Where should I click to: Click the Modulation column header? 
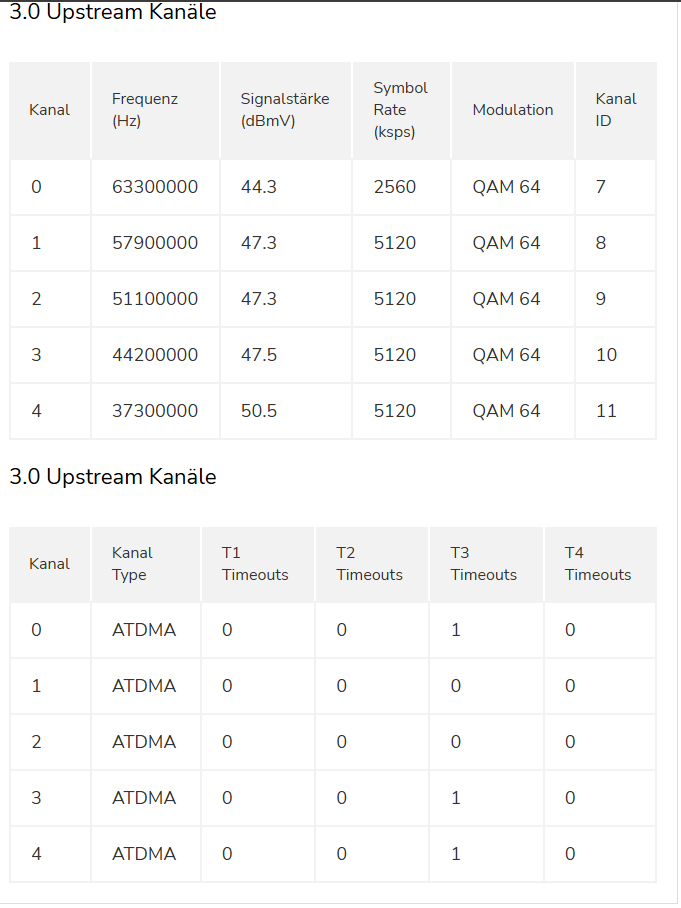coord(512,110)
